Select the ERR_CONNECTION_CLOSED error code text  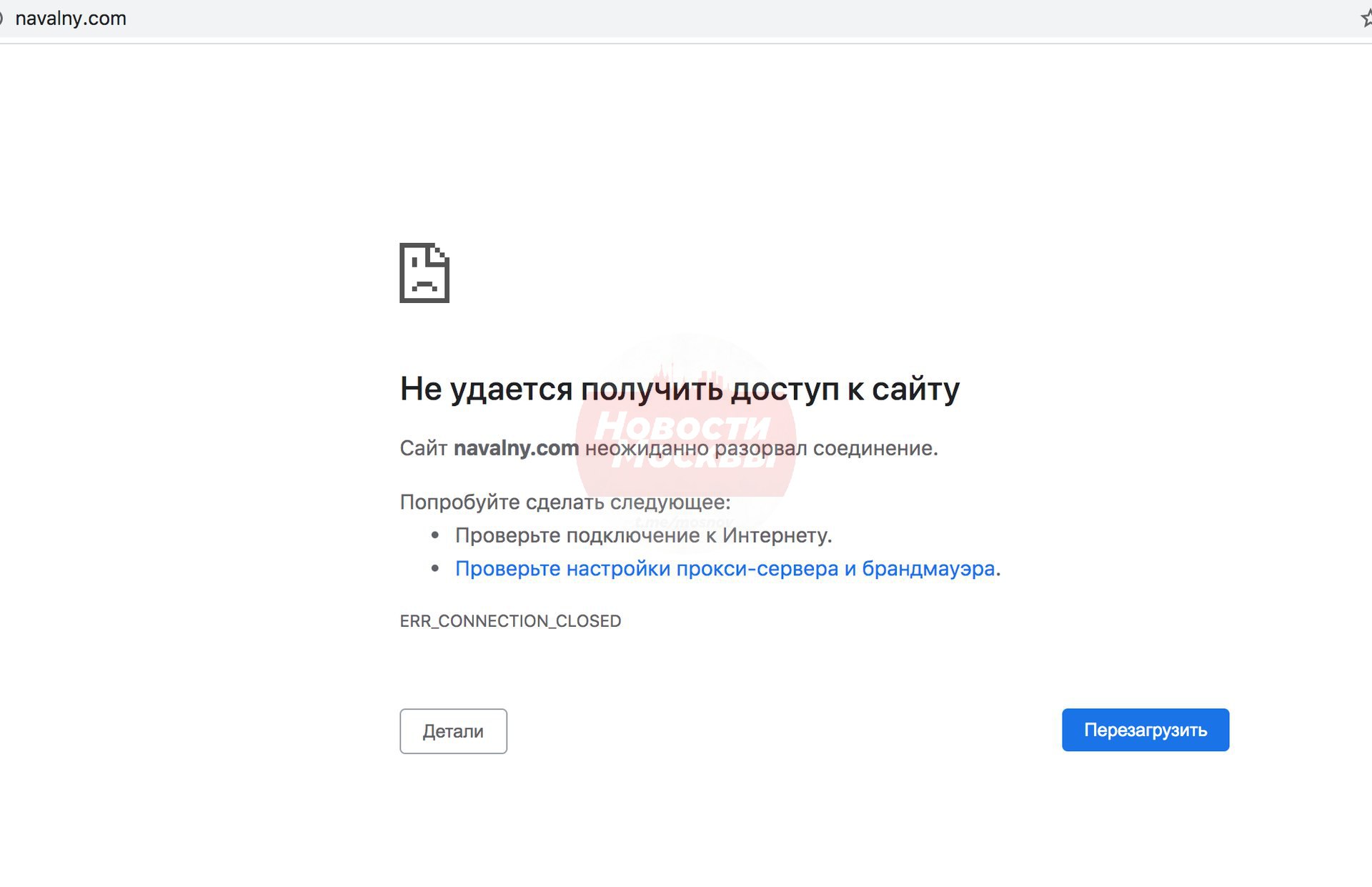(510, 621)
